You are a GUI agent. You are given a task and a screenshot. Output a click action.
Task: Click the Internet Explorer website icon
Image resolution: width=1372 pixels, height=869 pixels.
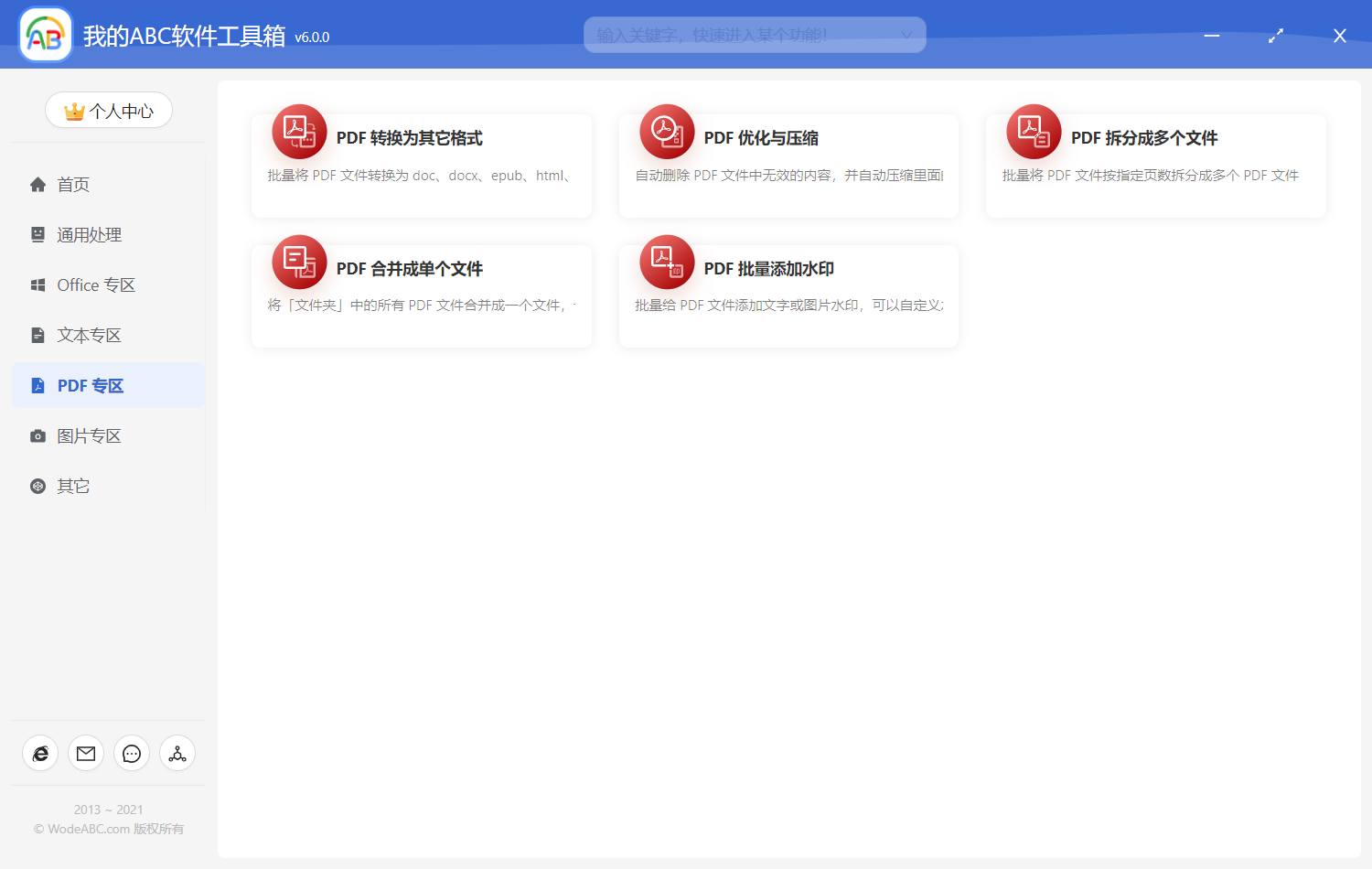pos(40,753)
